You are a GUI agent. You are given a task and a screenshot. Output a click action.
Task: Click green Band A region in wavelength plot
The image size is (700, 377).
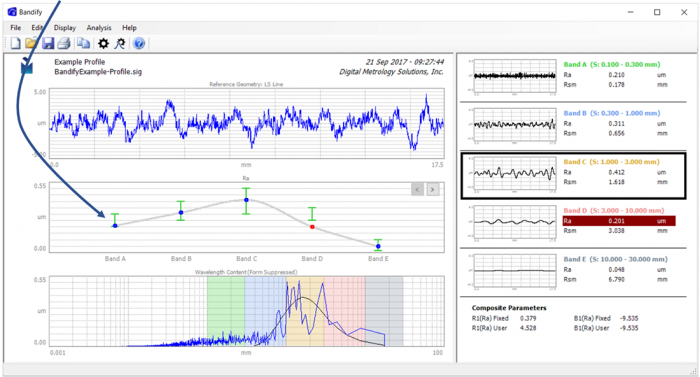pos(226,311)
